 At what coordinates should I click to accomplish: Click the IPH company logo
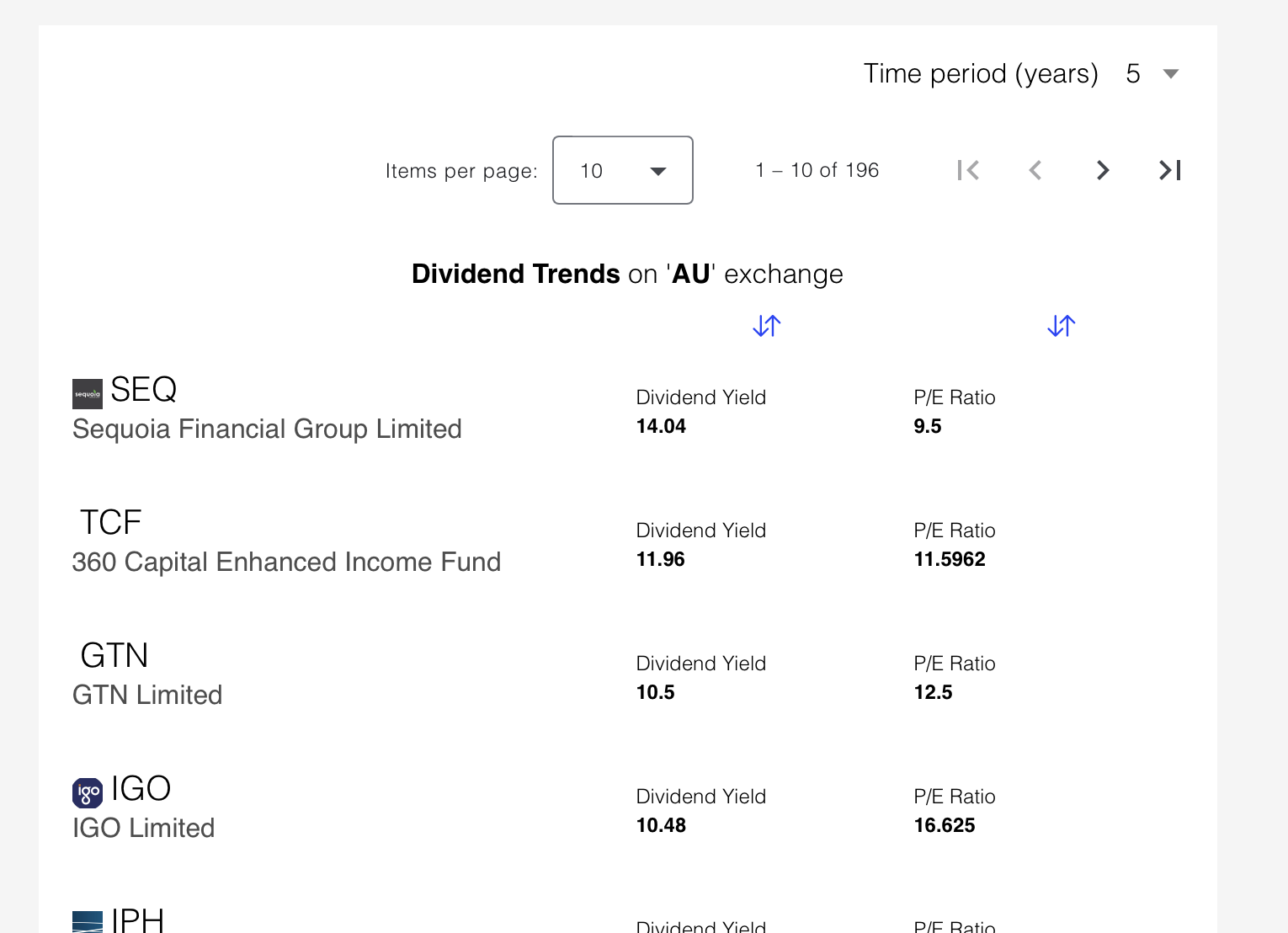[87, 922]
